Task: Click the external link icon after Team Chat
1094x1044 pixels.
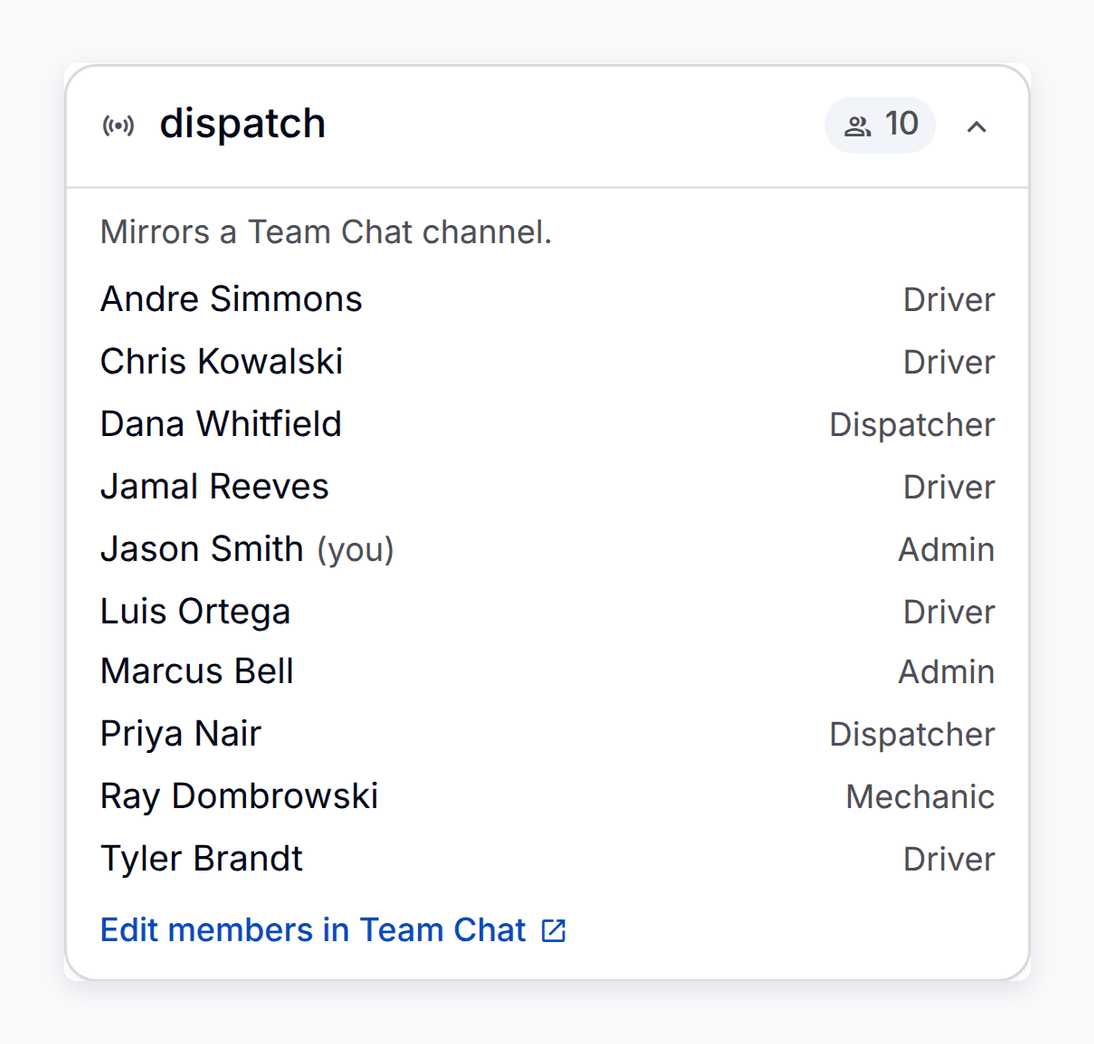Action: click(x=553, y=930)
